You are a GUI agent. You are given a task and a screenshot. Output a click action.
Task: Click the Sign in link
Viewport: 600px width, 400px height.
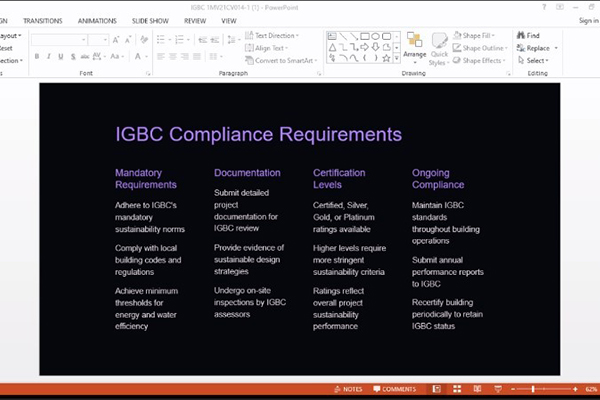tap(589, 21)
